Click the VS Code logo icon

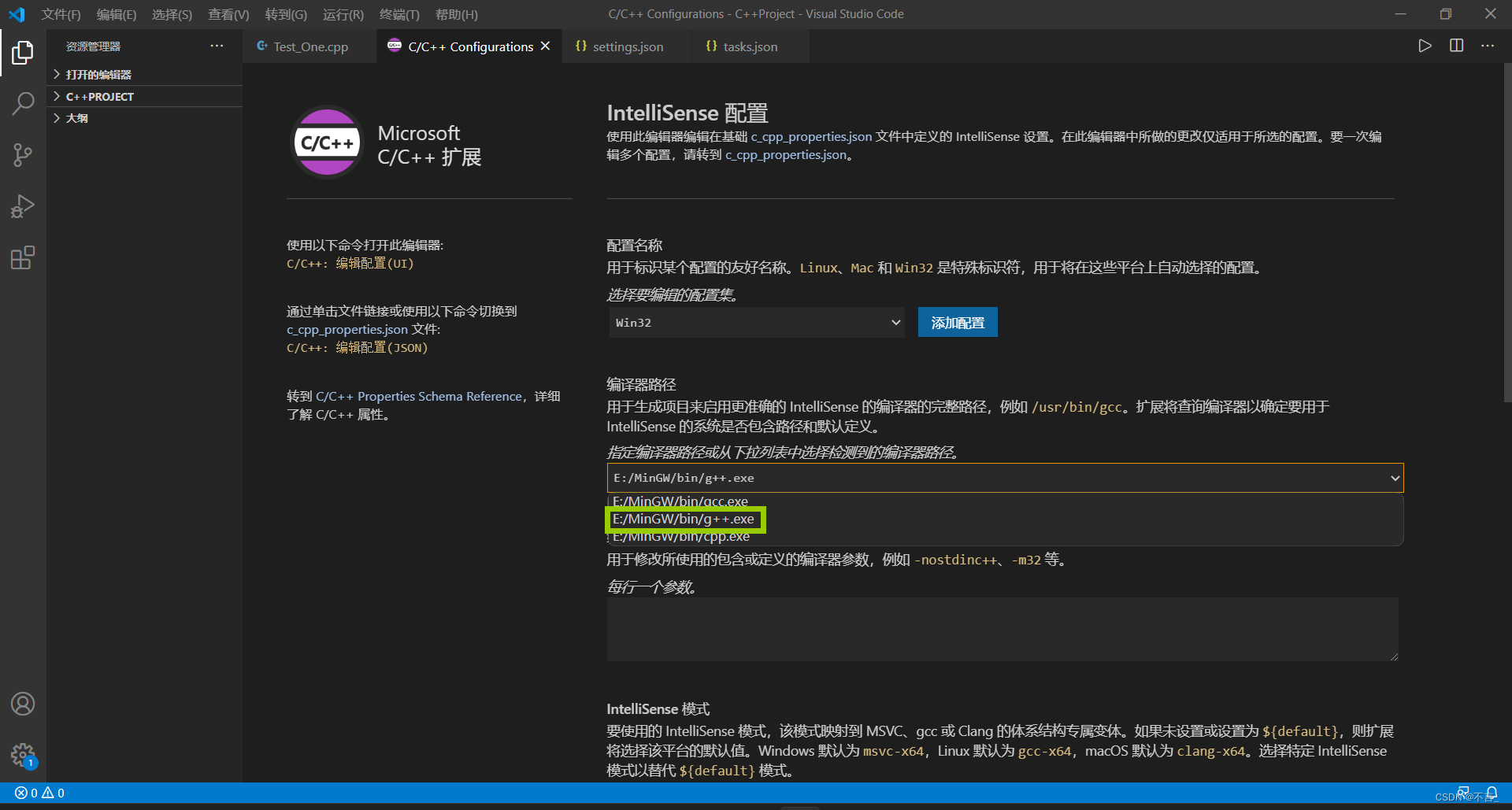[x=17, y=14]
